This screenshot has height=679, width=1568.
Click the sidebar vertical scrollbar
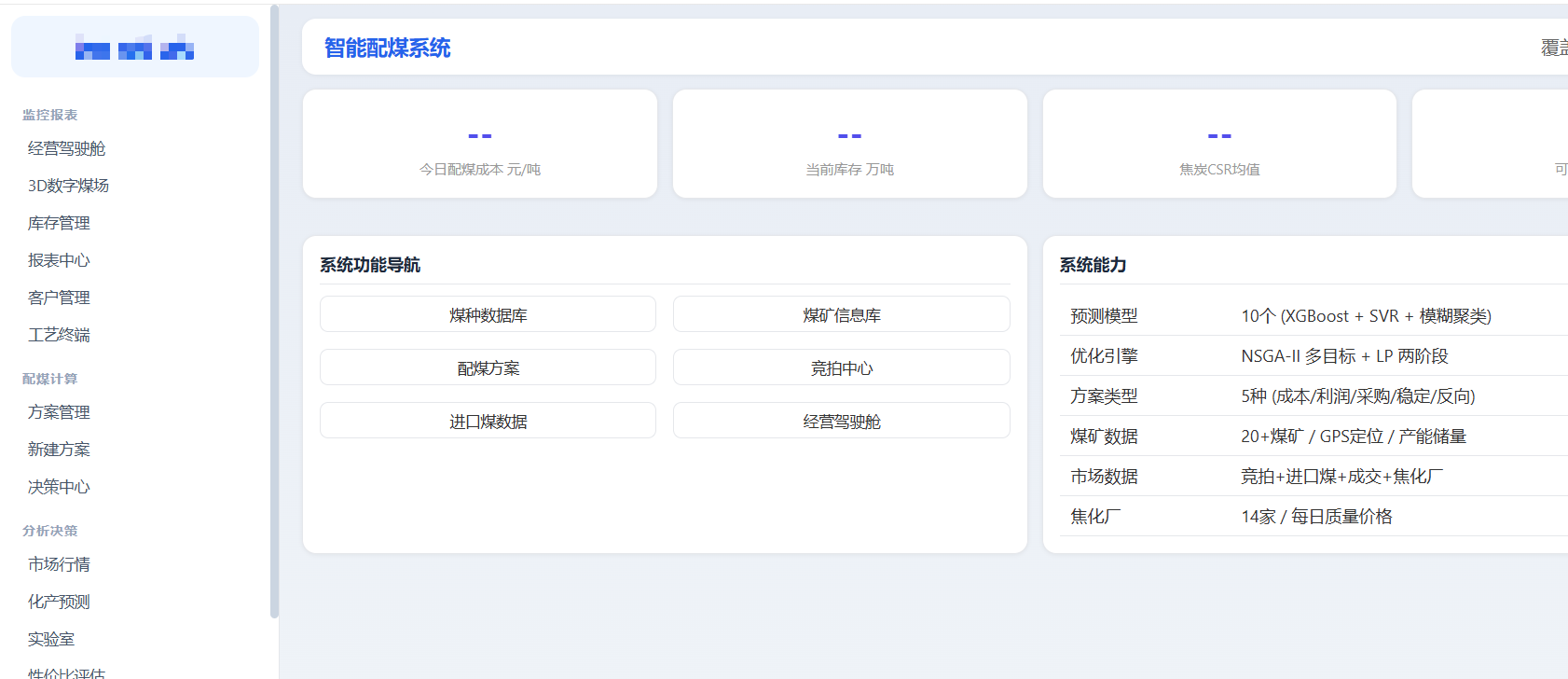click(274, 312)
